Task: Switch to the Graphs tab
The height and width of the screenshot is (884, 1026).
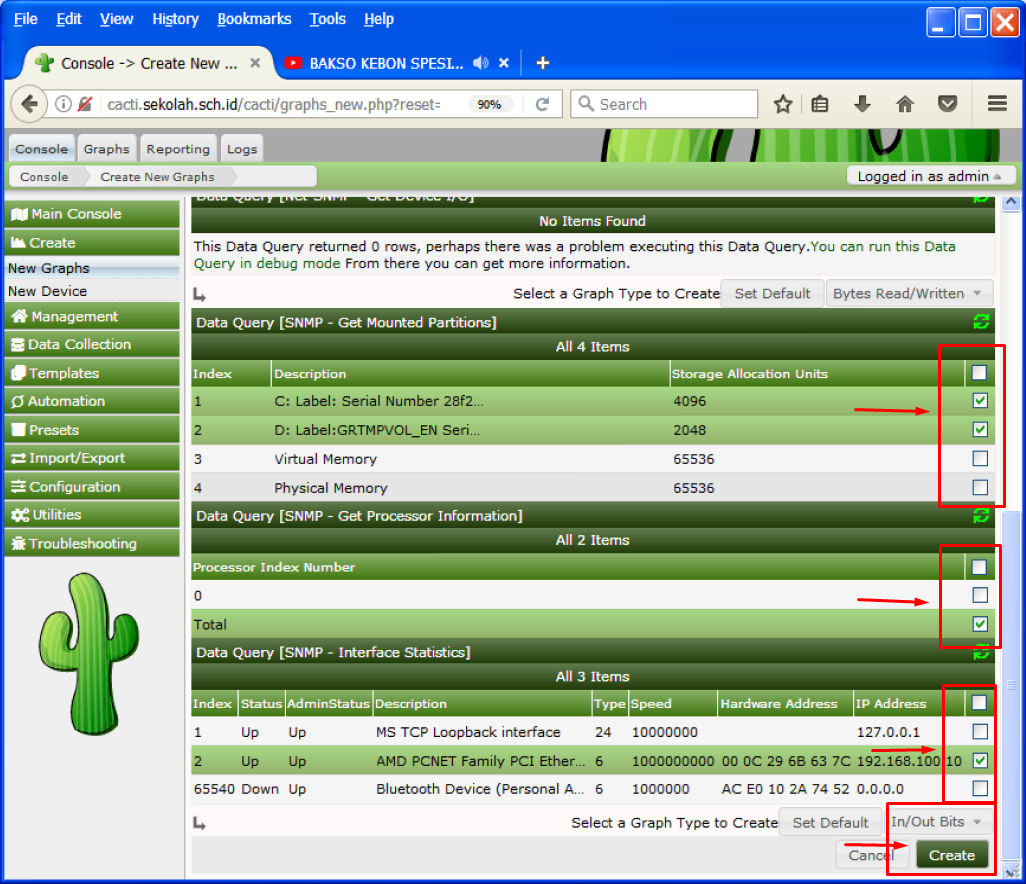Action: pos(106,149)
